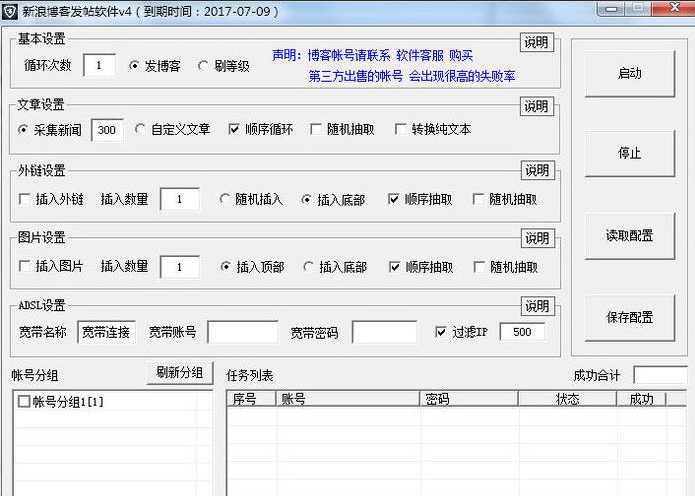695x496 pixels.
Task: Open 说明 for 外链设置
Action: click(537, 171)
